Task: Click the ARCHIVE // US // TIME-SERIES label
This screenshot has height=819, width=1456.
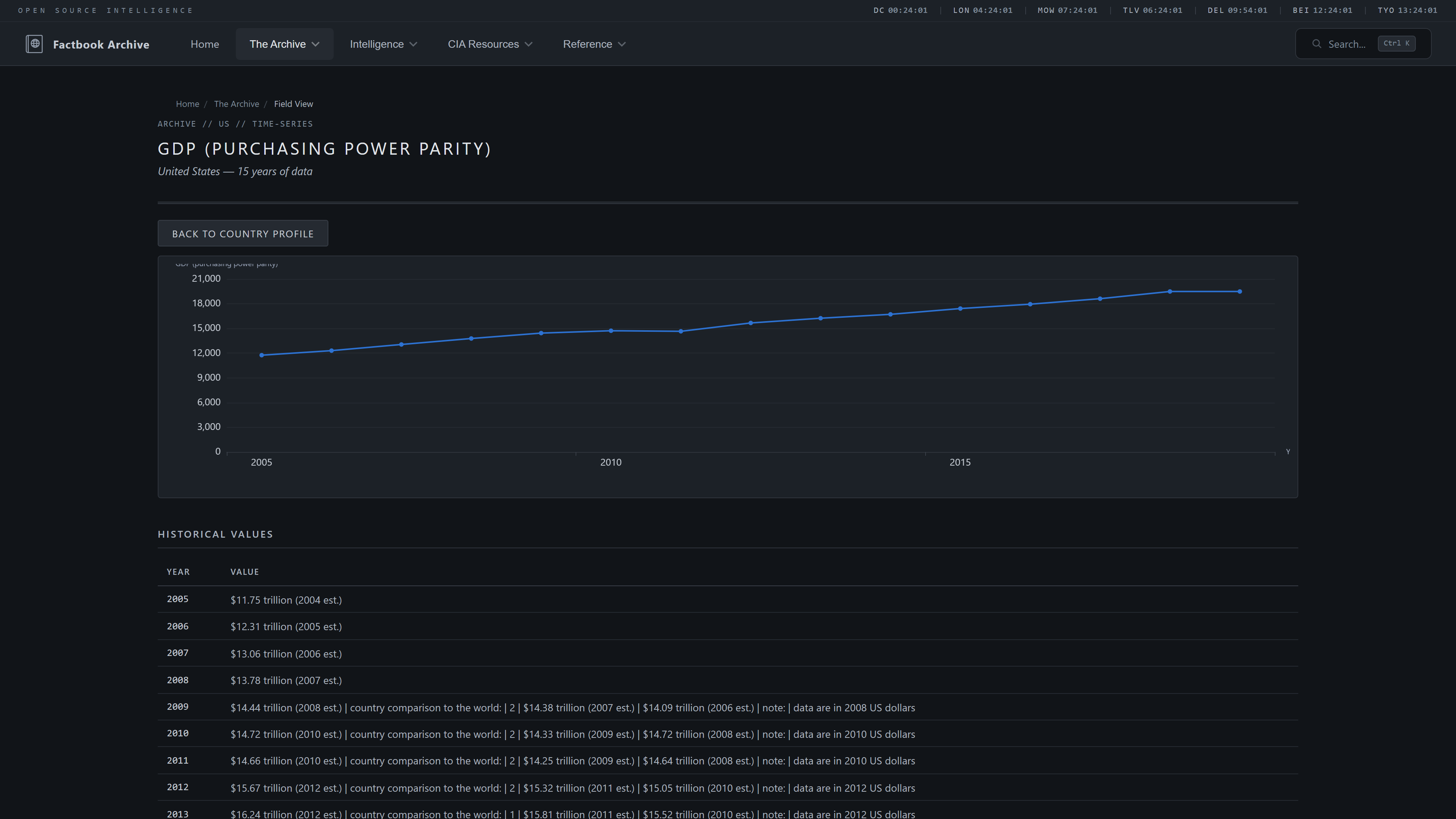Action: coord(235,124)
